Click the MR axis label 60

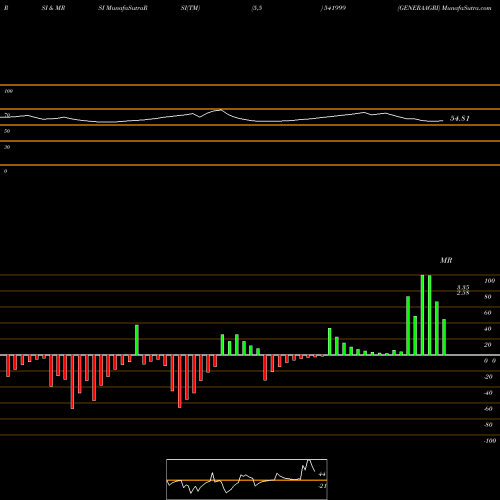click(x=488, y=313)
